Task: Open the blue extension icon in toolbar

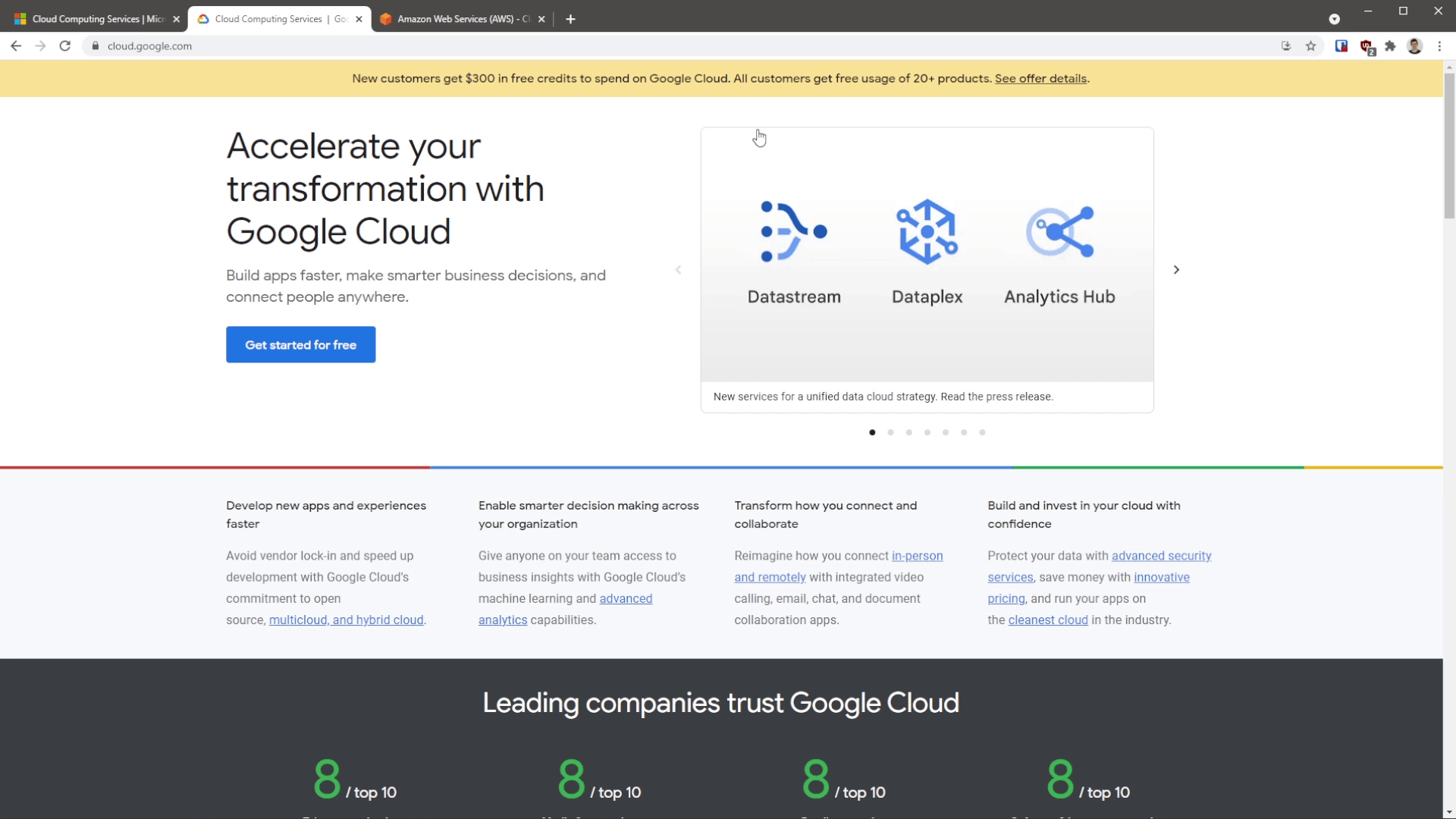Action: (1341, 46)
